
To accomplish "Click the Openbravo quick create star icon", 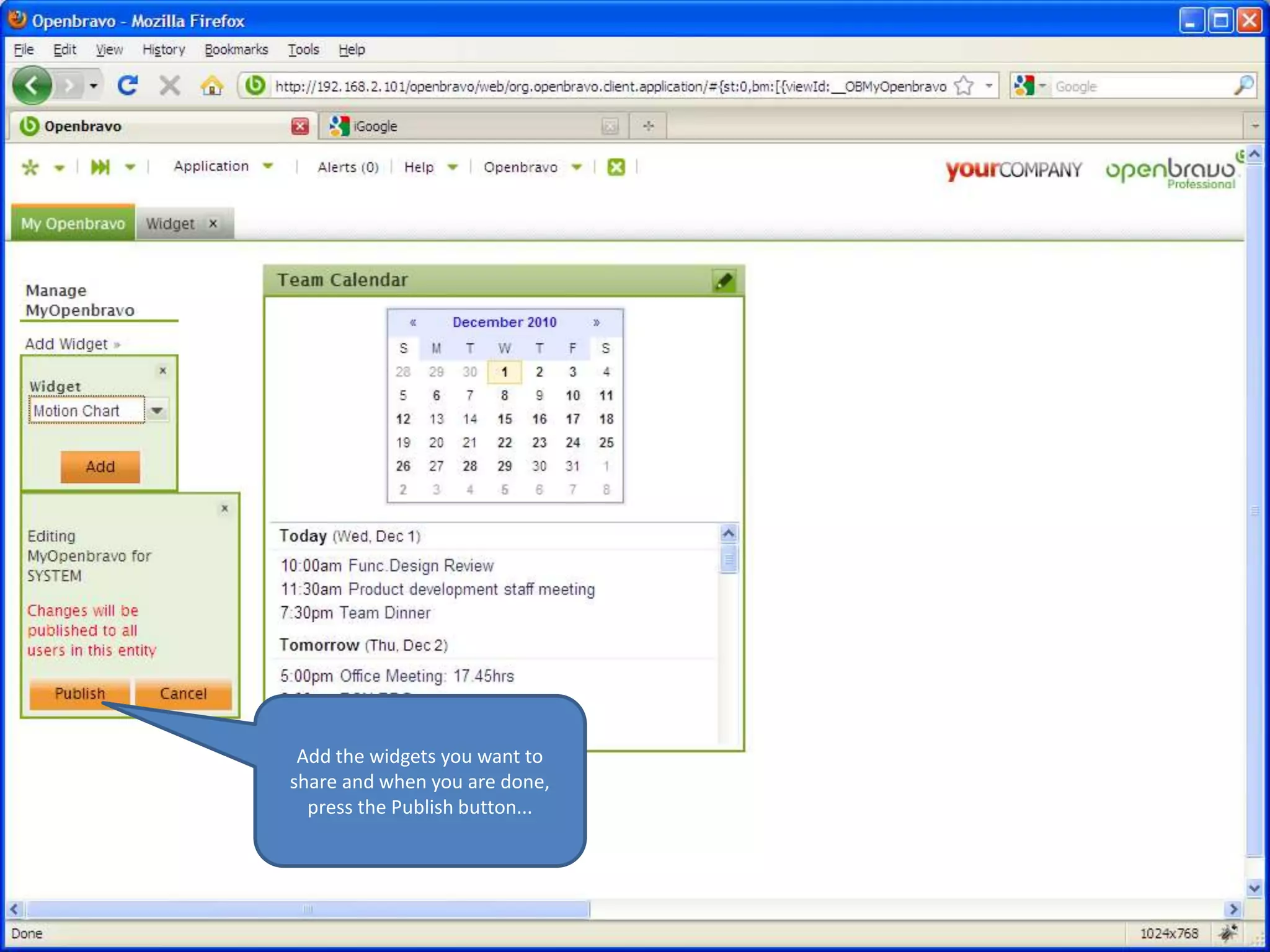I will coord(30,167).
